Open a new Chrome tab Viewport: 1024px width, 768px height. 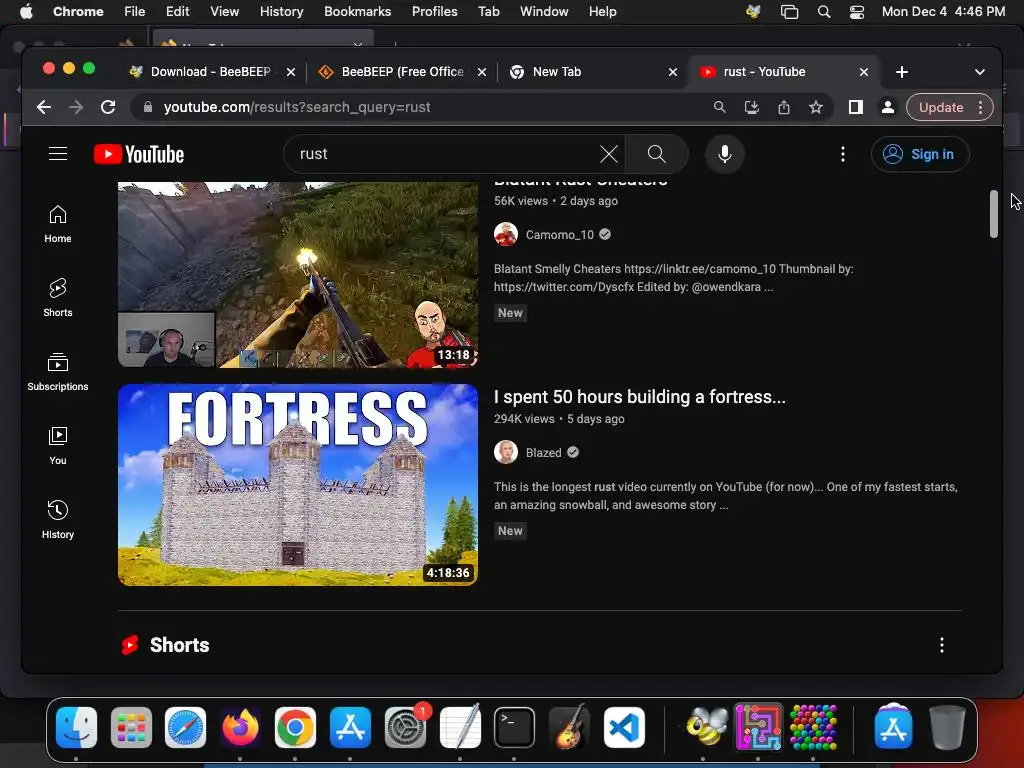coord(902,72)
